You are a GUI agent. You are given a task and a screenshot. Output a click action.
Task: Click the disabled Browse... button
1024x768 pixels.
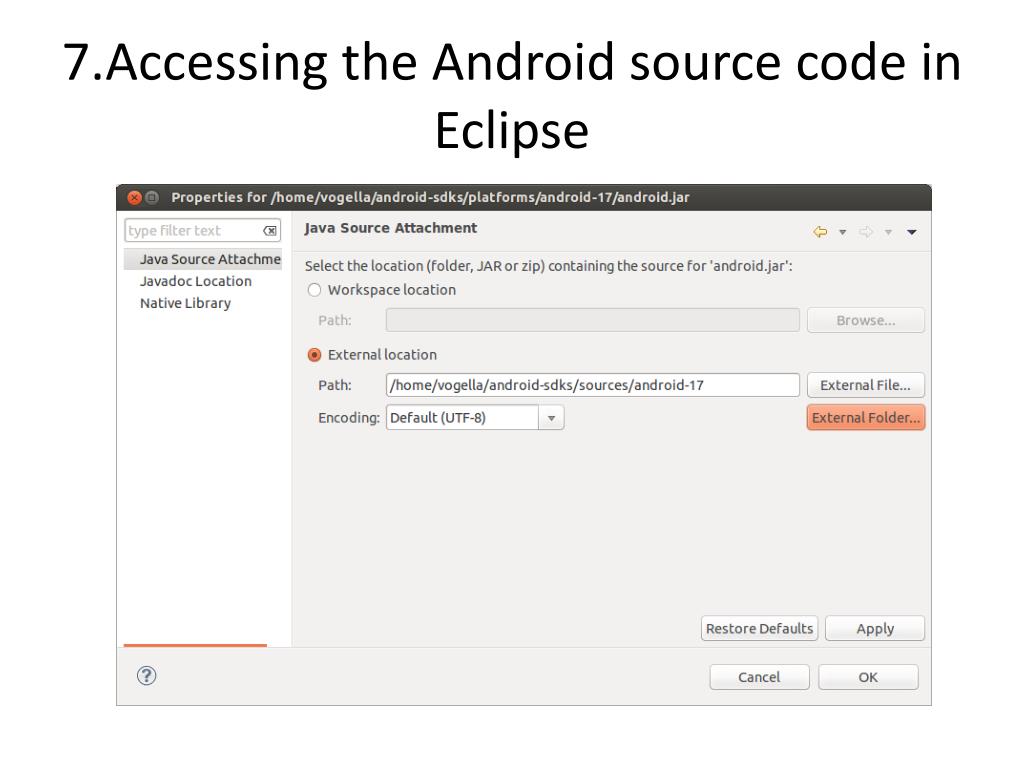(865, 321)
